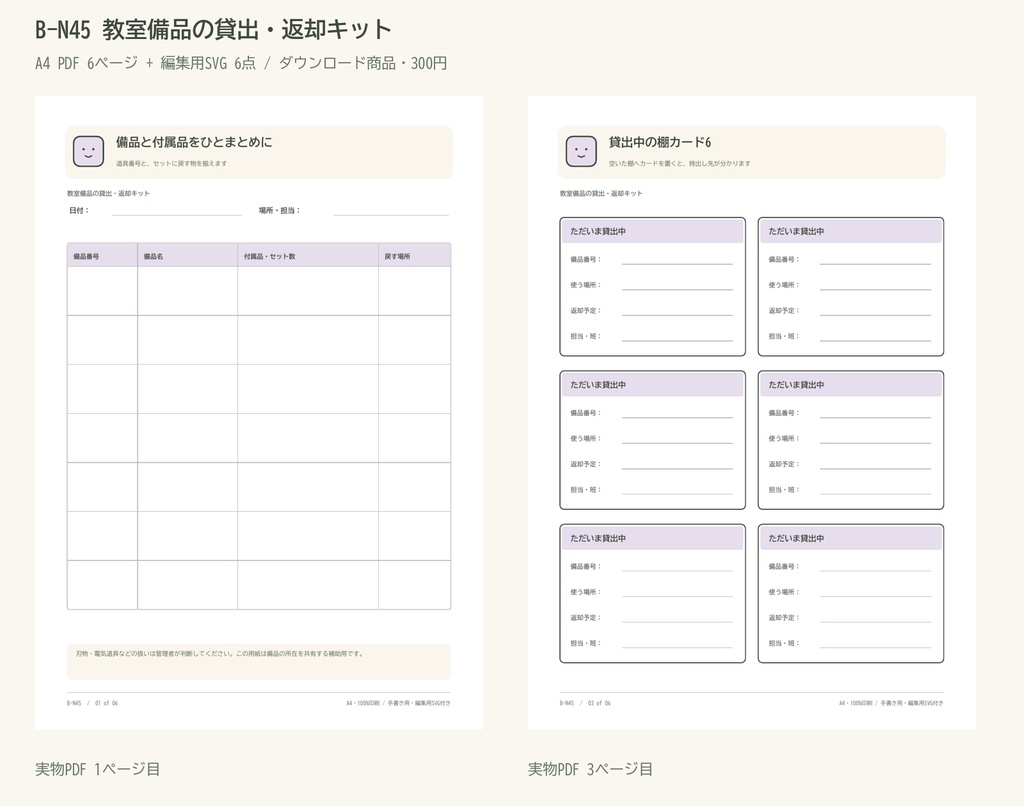Open the page 1 PDF preview thumbnail

[x=259, y=412]
